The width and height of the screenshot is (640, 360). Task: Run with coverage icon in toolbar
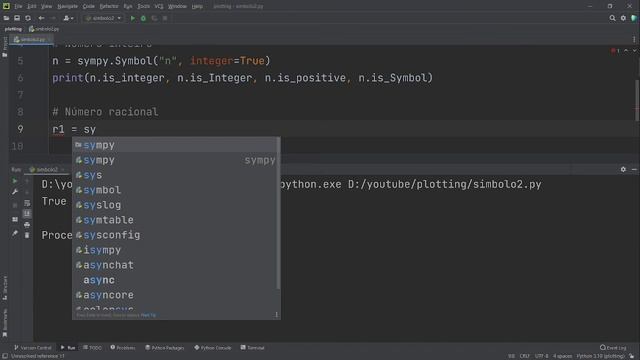(154, 18)
